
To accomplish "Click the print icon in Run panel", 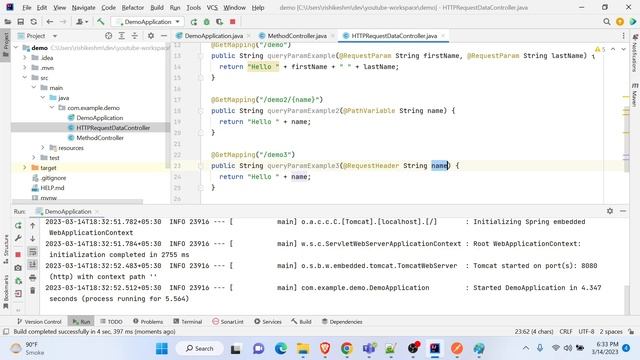I will point(33,278).
